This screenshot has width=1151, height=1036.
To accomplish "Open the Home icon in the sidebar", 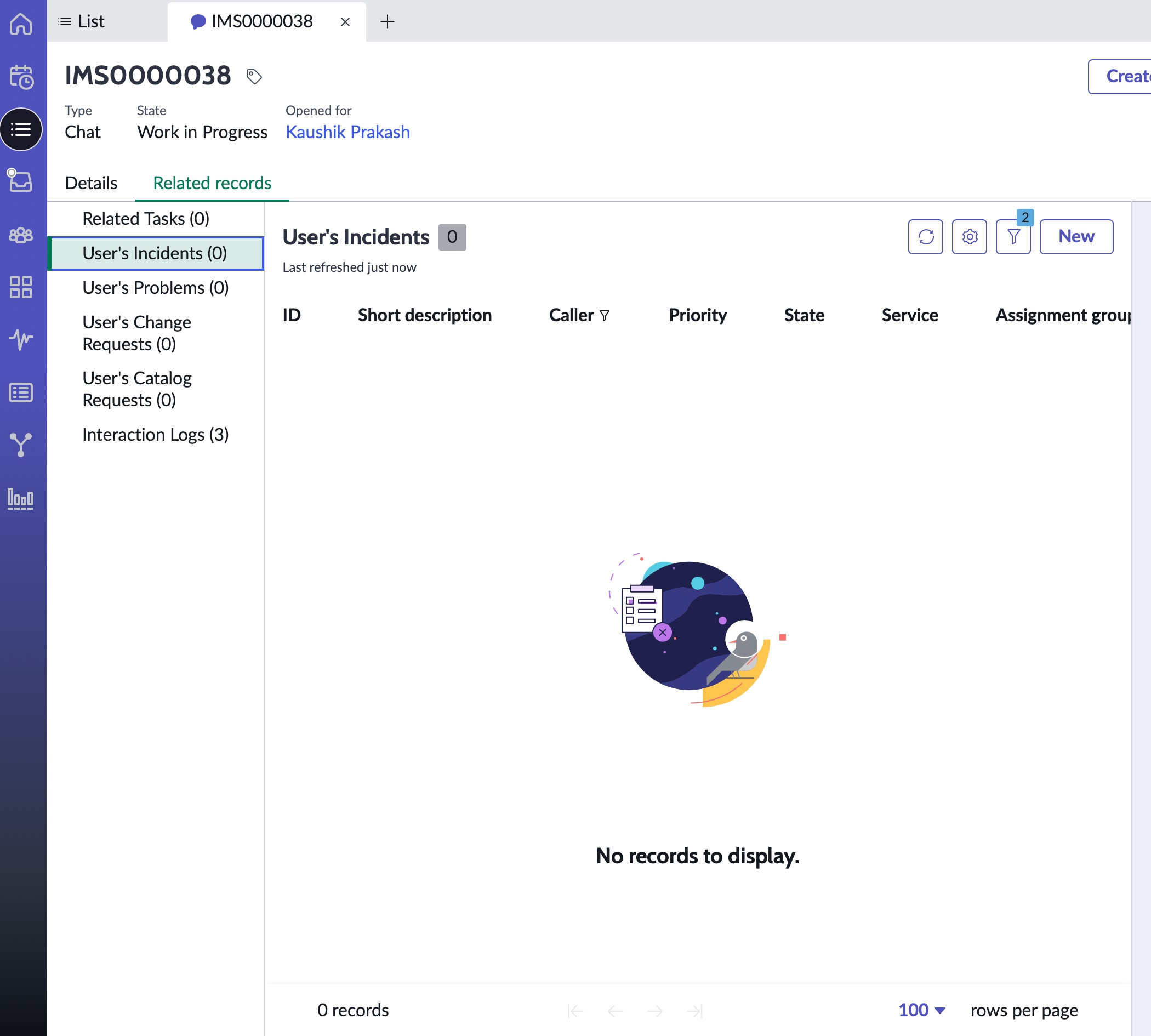I will coord(21,24).
